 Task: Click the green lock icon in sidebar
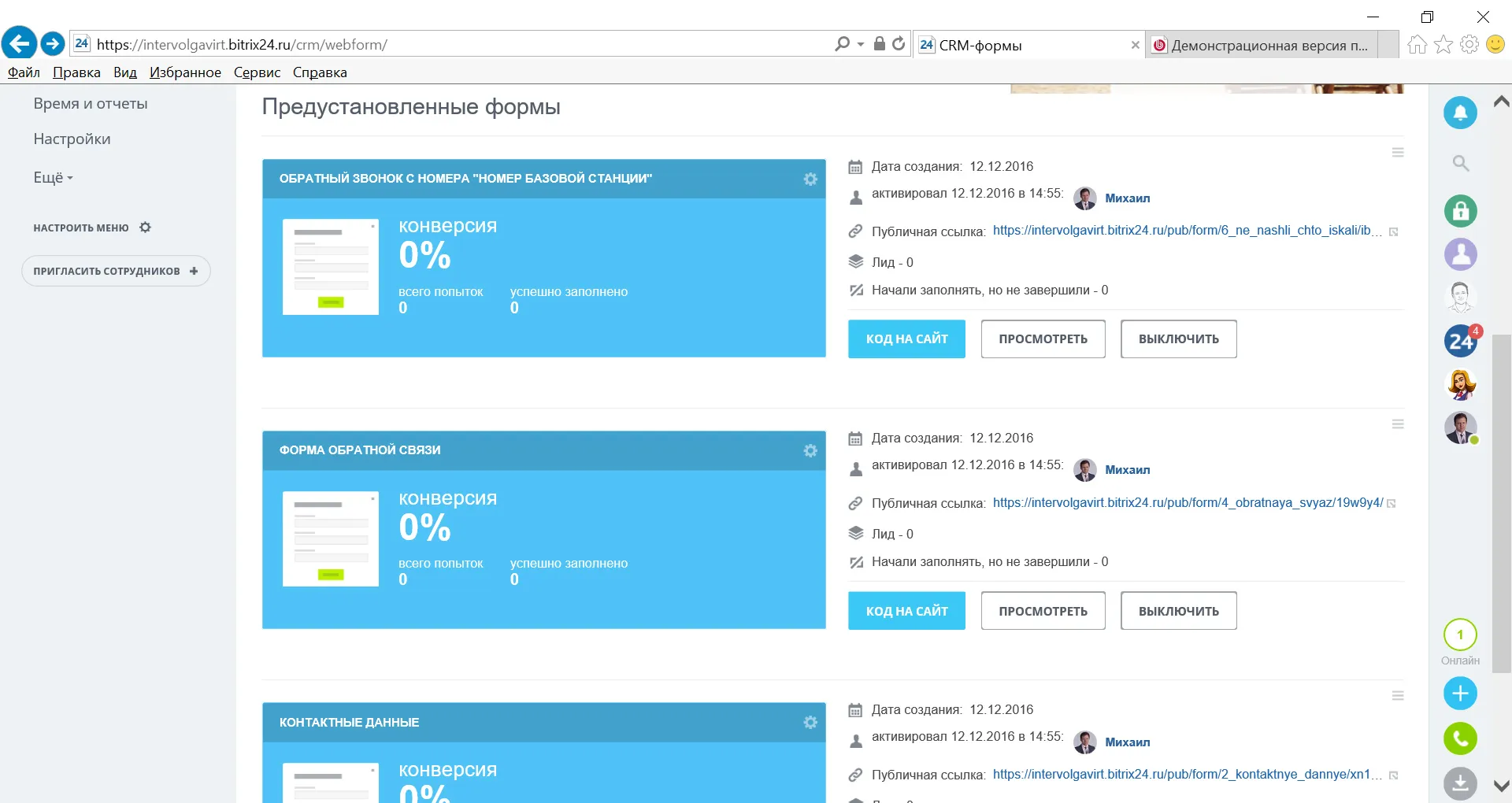pos(1459,211)
